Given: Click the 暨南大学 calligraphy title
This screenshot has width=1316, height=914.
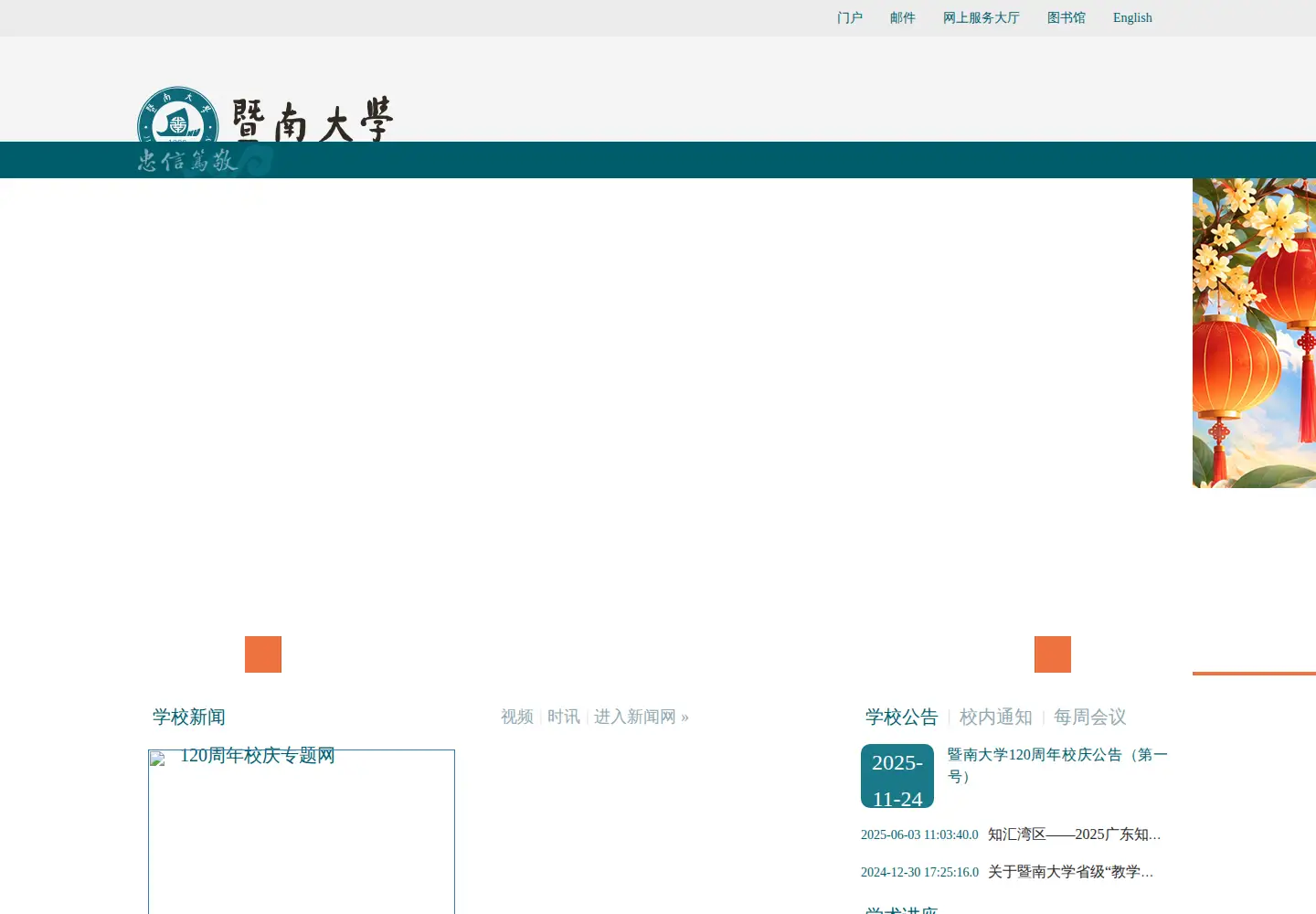Looking at the screenshot, I should point(313,120).
